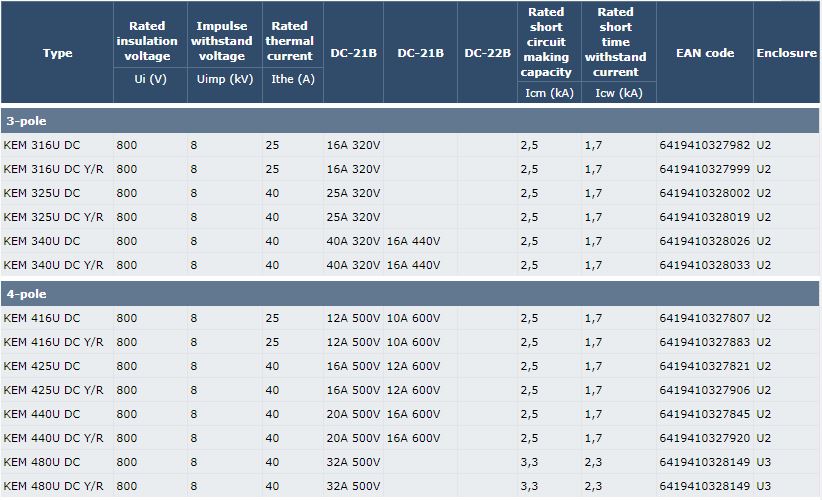
Task: Select "2,3" Icw value in KEM 480U DC Y/R row
Action: pos(593,486)
